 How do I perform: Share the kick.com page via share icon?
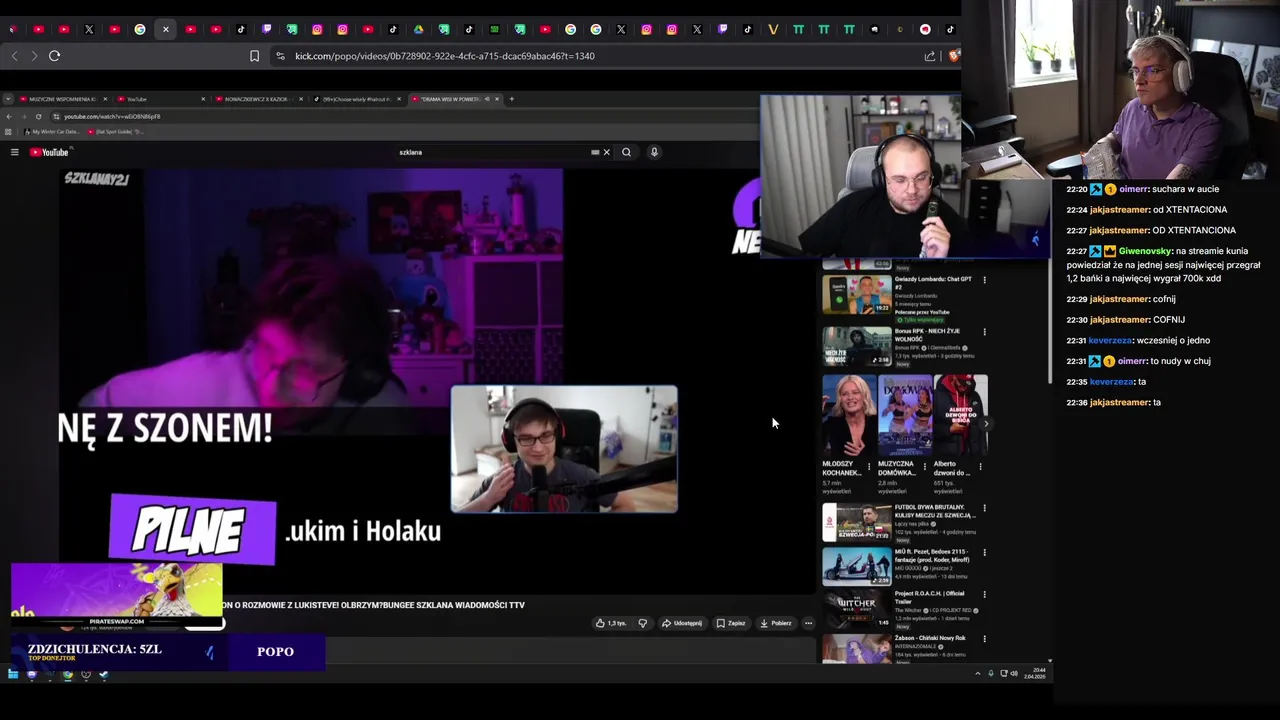[x=930, y=56]
